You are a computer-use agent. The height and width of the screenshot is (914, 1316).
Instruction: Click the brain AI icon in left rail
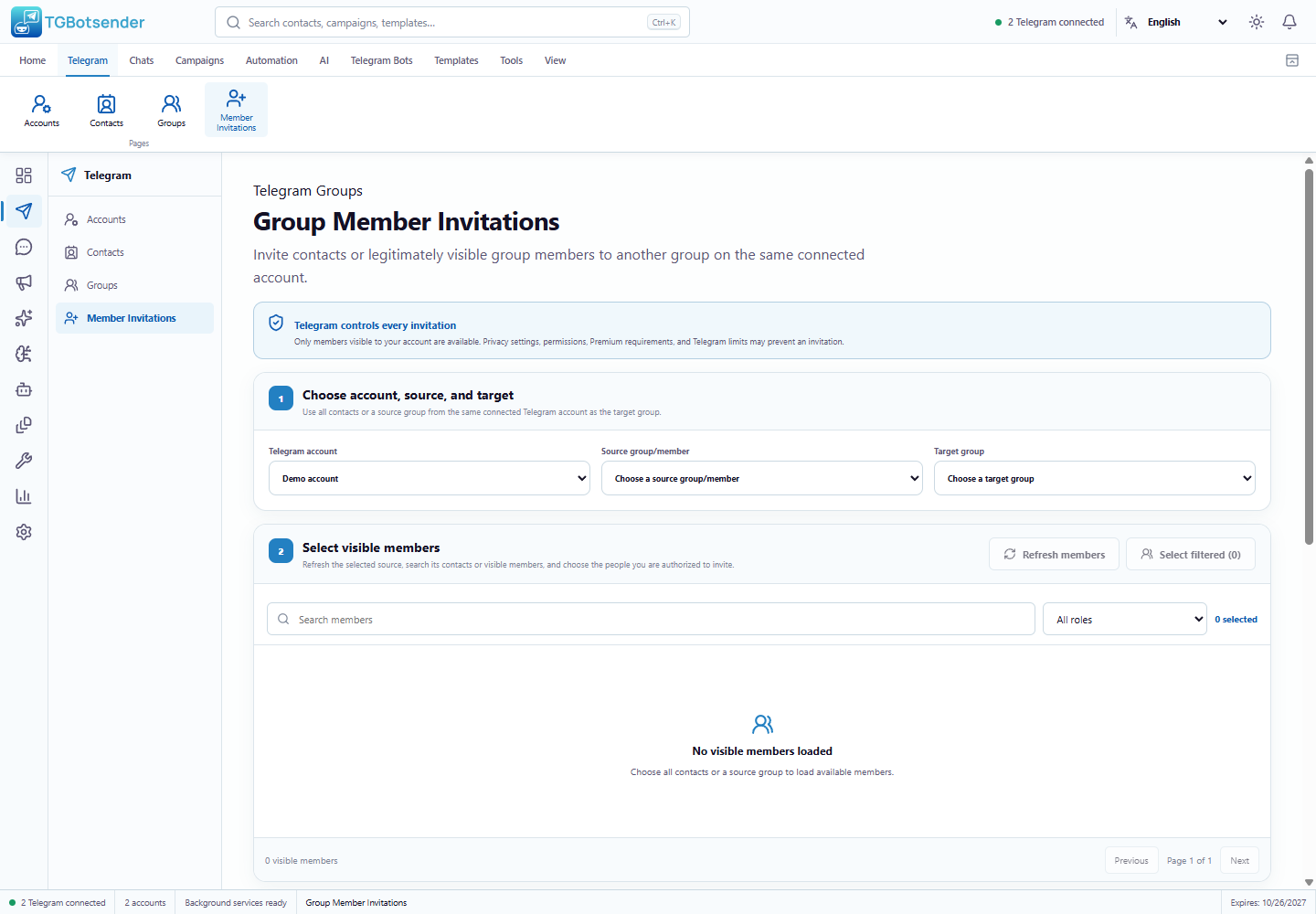(24, 354)
